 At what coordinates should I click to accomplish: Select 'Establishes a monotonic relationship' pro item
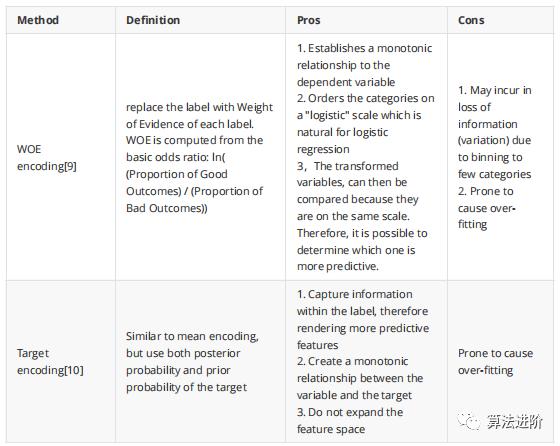coord(365,65)
